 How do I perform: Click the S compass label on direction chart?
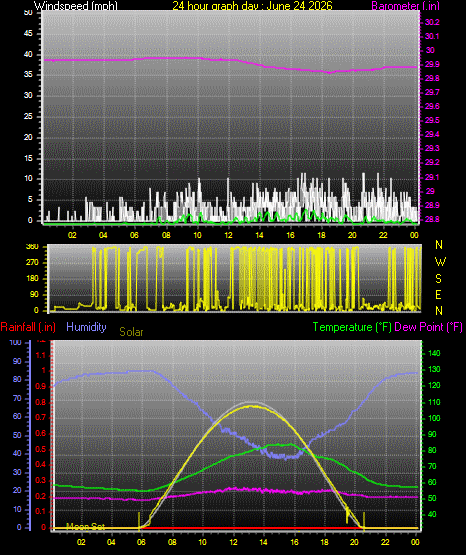click(439, 279)
